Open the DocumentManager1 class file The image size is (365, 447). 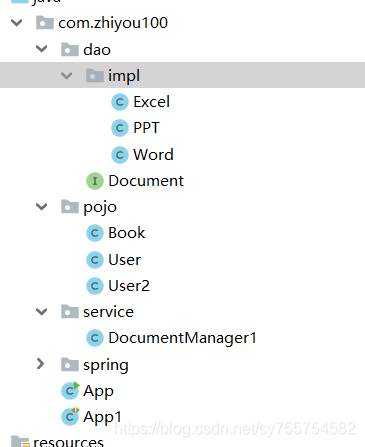182,338
